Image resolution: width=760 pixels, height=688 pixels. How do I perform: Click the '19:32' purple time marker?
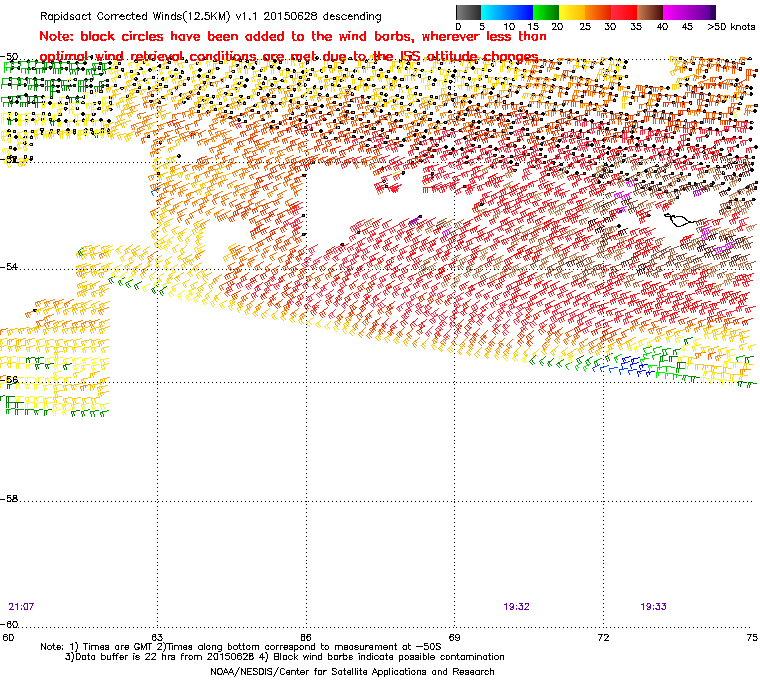(x=516, y=607)
